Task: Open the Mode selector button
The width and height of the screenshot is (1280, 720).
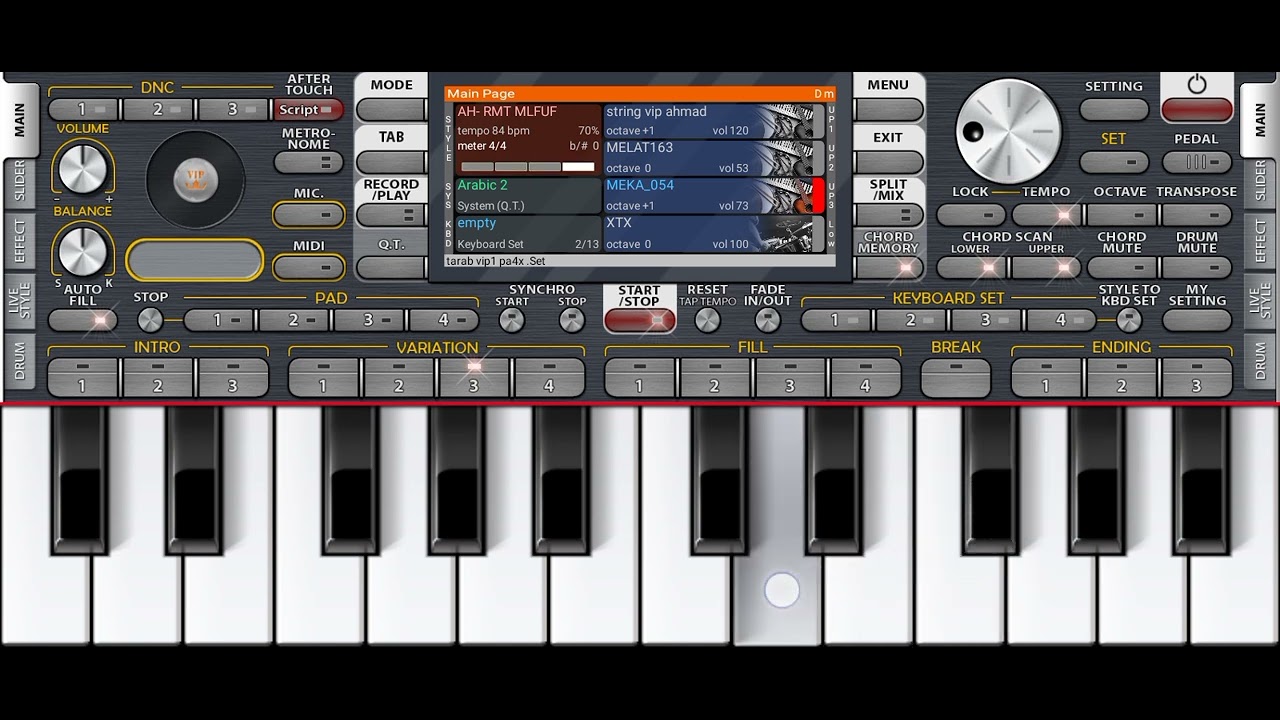Action: (x=391, y=110)
